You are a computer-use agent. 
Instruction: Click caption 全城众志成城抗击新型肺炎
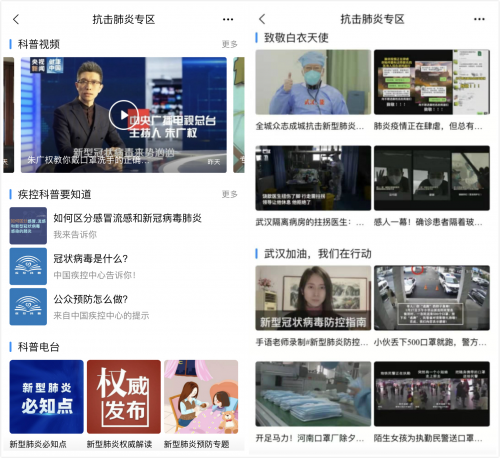click(310, 126)
